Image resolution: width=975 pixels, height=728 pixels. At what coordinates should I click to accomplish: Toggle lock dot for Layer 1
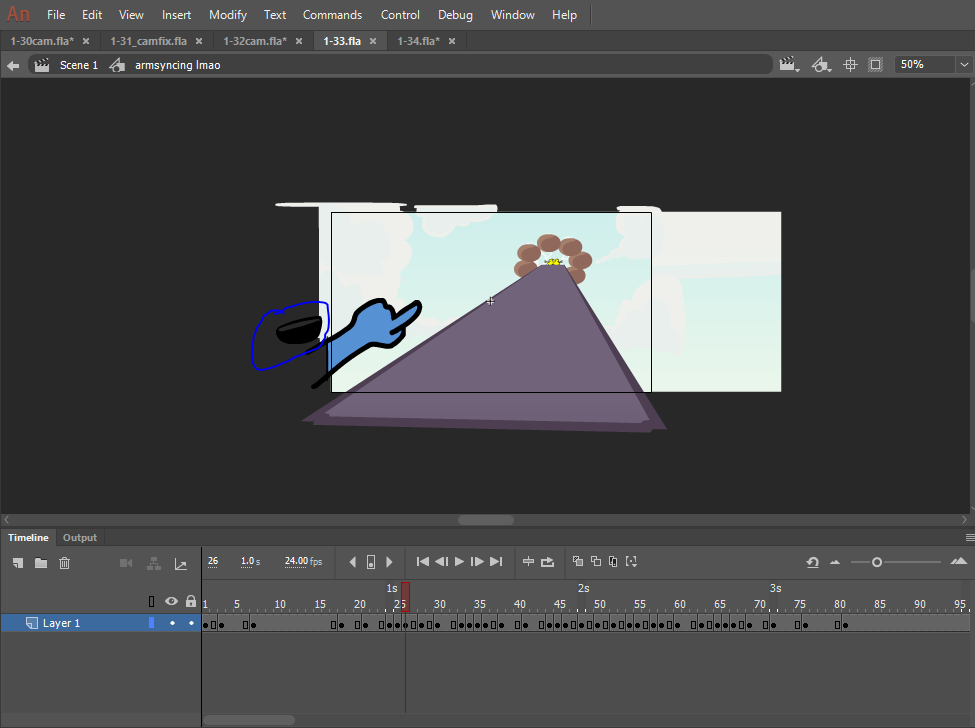click(x=191, y=623)
